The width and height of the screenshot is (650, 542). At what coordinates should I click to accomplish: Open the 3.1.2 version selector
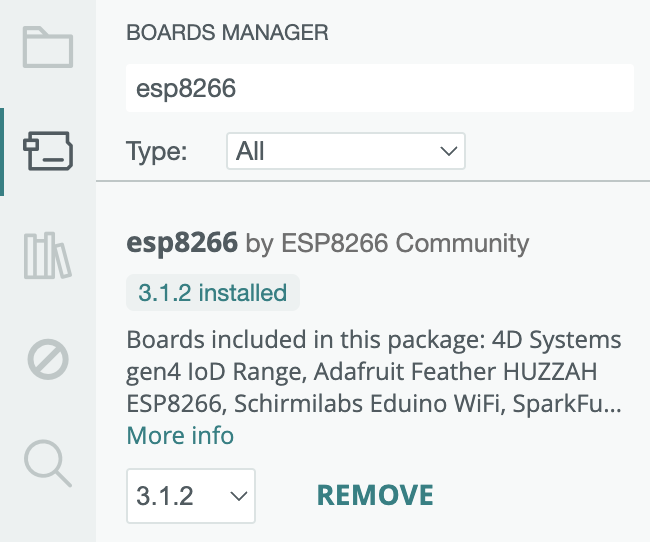click(x=191, y=496)
